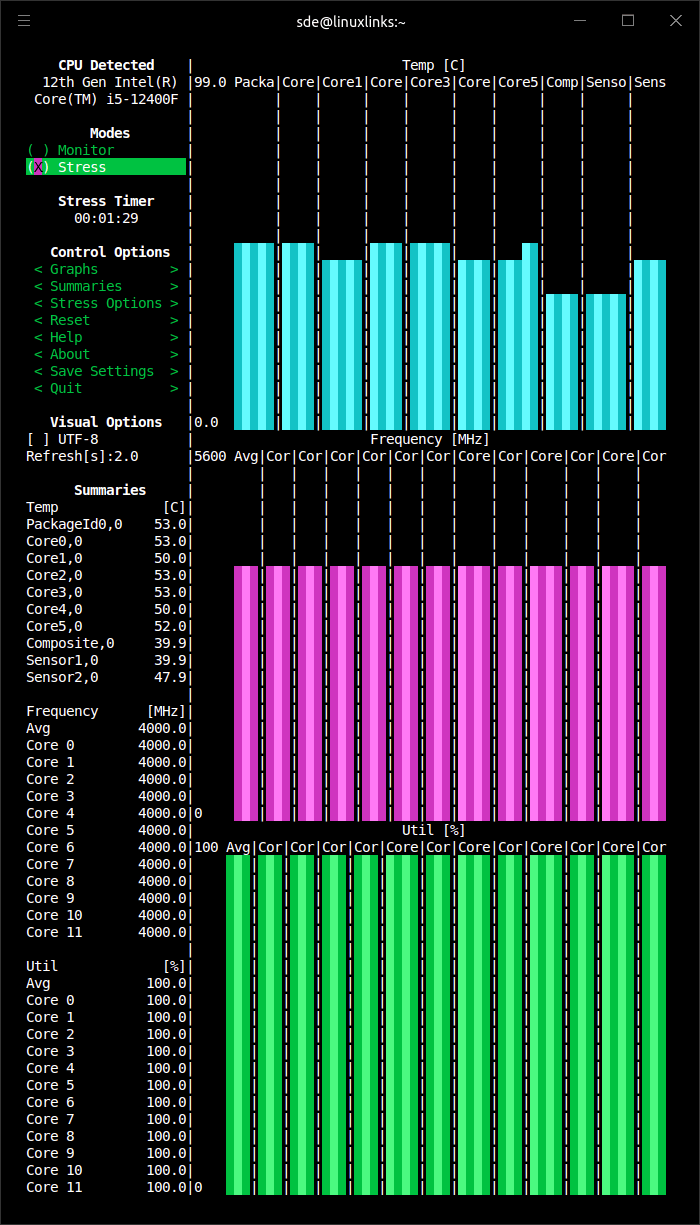Click the Sensor2,0 summary row
This screenshot has height=1225, width=700.
106,677
